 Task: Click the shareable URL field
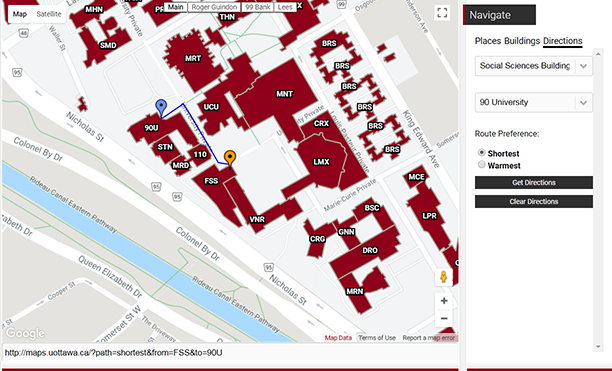(230, 353)
